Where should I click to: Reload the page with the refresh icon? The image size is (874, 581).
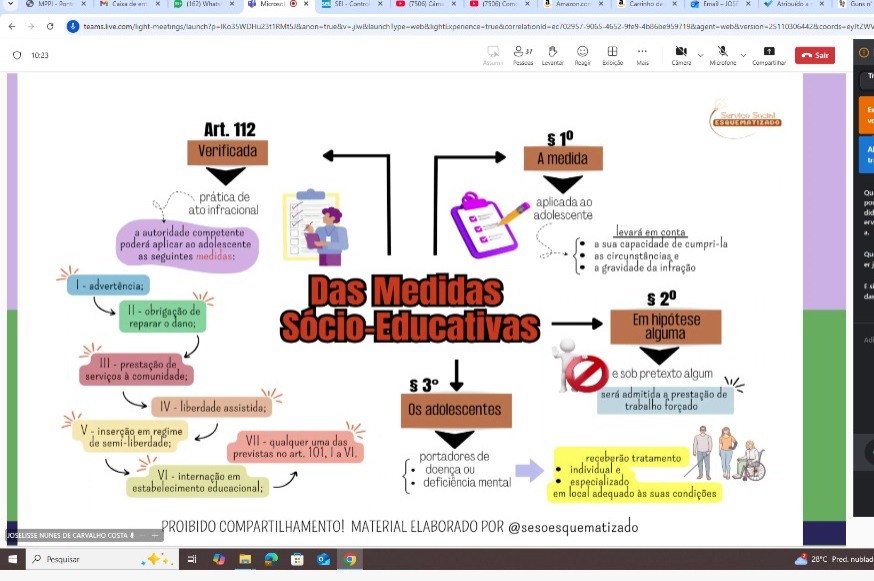[50, 27]
